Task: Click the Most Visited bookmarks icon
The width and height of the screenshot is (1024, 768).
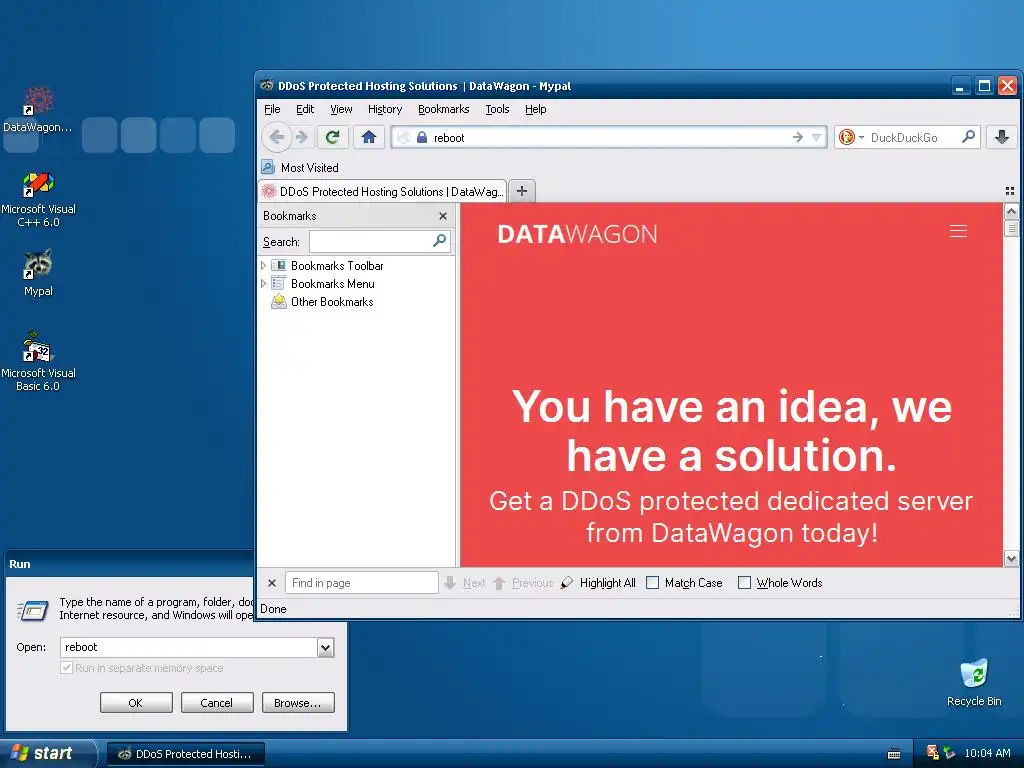Action: [x=268, y=167]
